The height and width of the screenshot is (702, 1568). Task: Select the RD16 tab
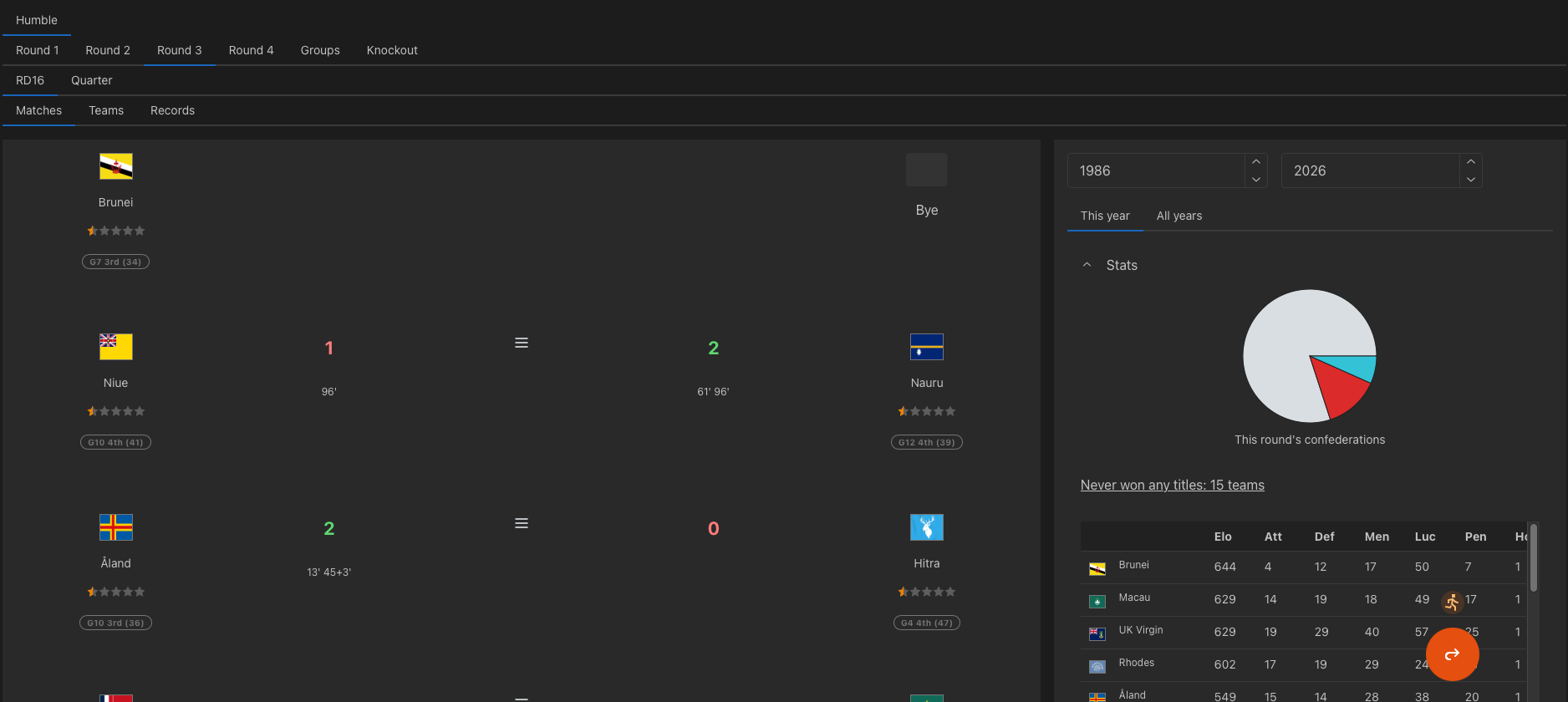click(x=30, y=80)
